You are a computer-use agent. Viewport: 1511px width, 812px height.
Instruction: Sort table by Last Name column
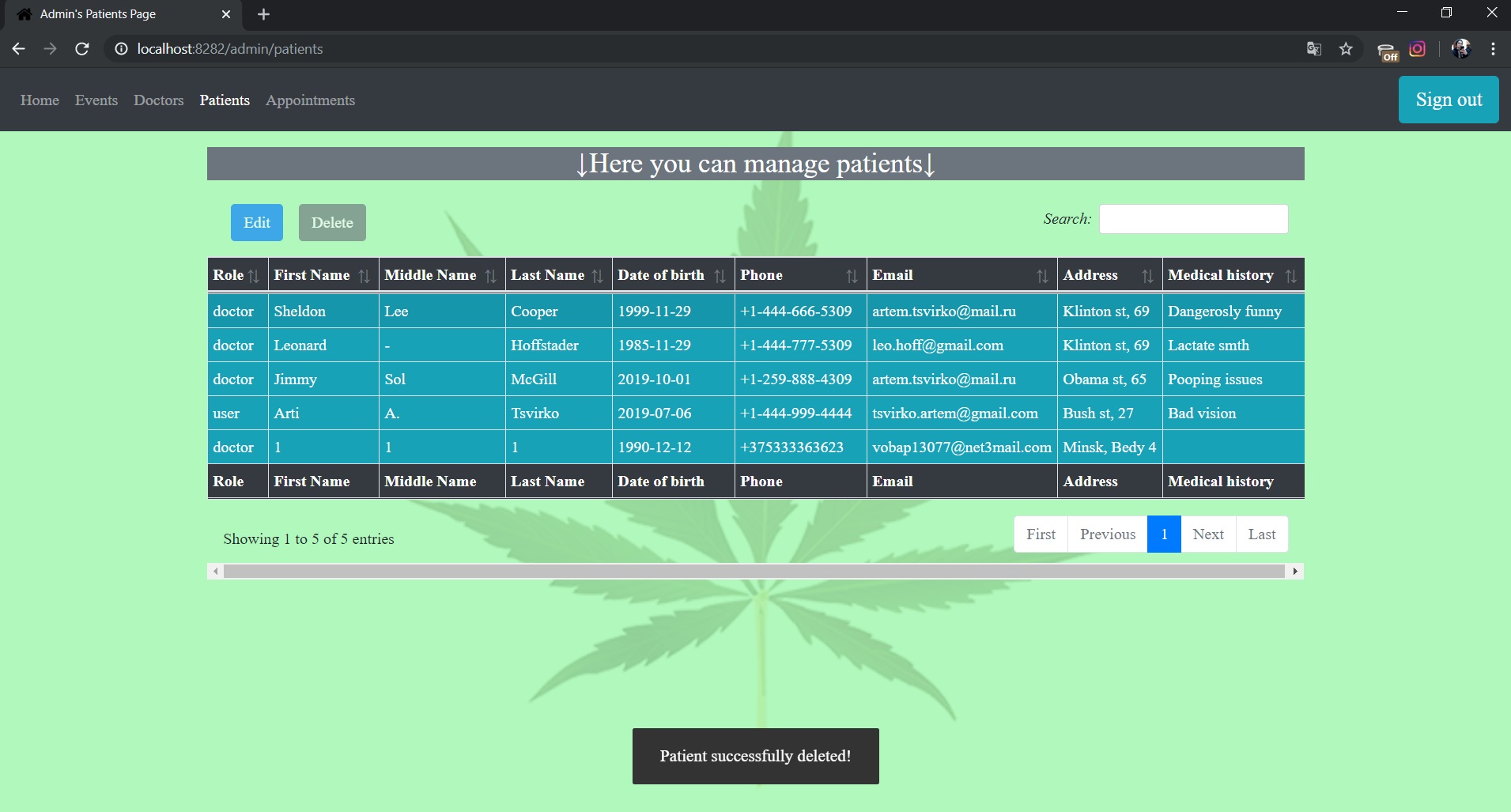558,275
